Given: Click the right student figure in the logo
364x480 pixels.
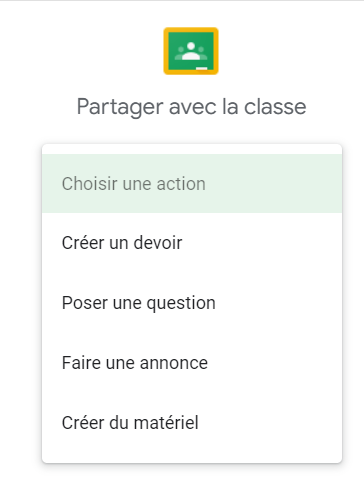Looking at the screenshot, I should pos(202,53).
